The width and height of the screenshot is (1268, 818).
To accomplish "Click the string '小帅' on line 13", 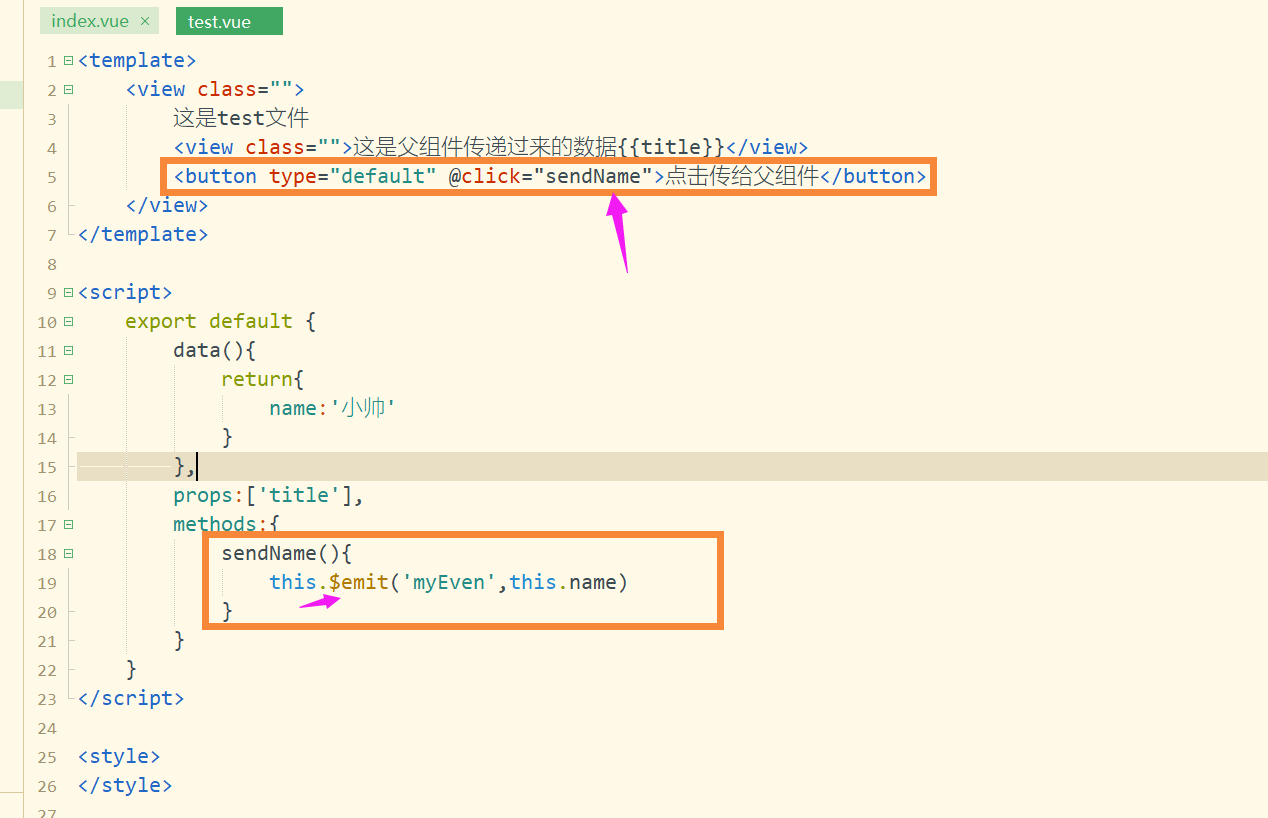I will click(363, 408).
